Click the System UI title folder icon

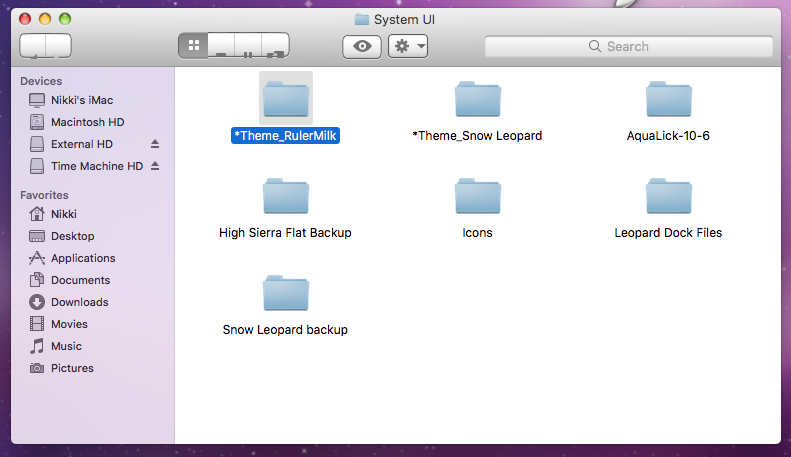tap(362, 20)
